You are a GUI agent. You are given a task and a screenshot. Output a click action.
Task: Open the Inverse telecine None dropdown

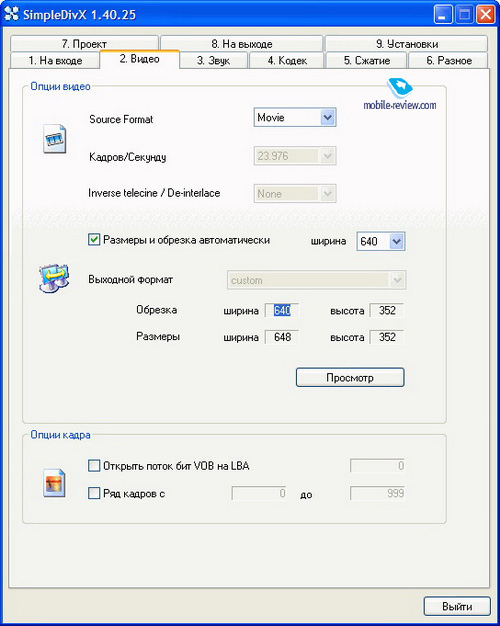tap(295, 194)
